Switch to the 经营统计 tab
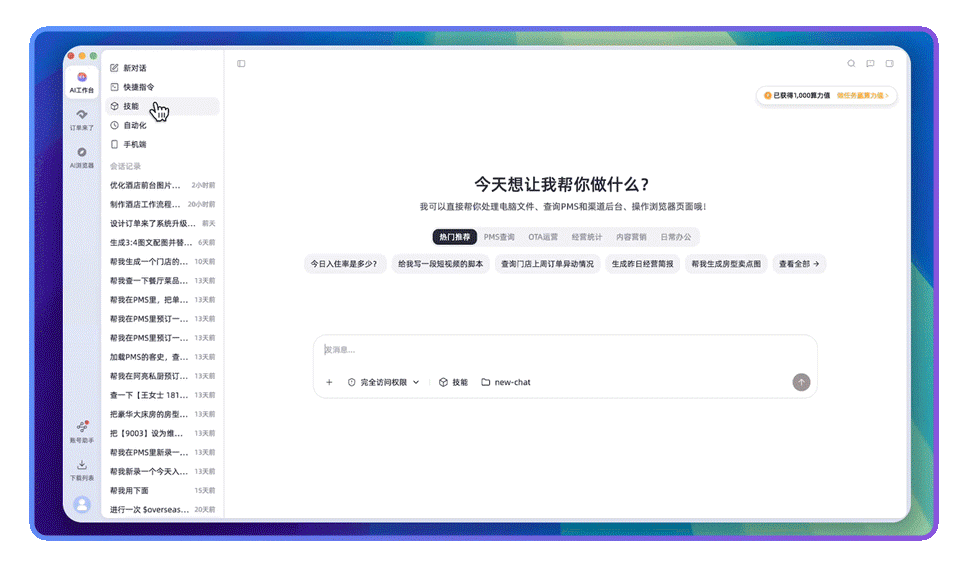The height and width of the screenshot is (568, 958). click(587, 237)
